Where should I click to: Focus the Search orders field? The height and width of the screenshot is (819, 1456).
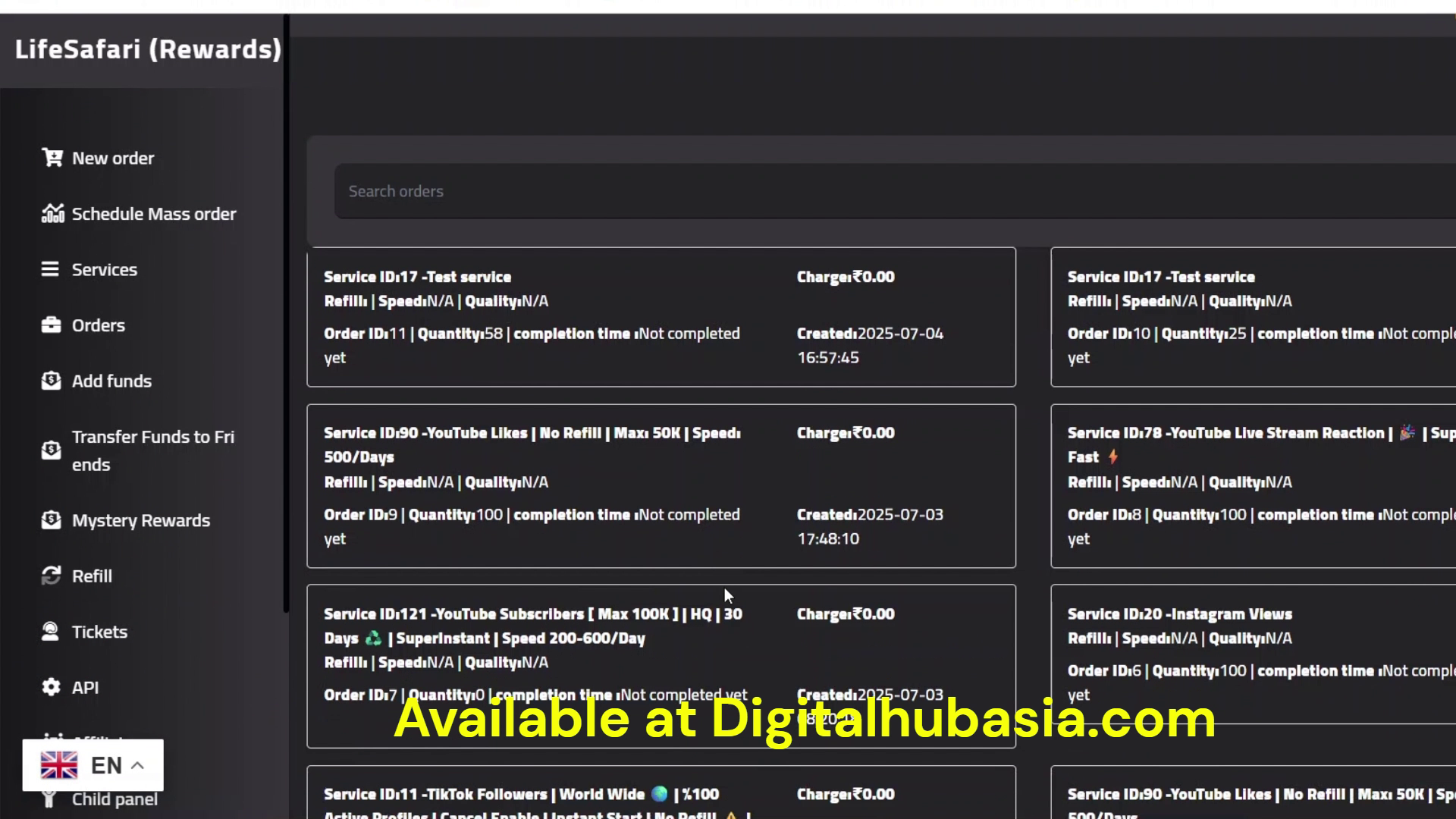(x=895, y=191)
